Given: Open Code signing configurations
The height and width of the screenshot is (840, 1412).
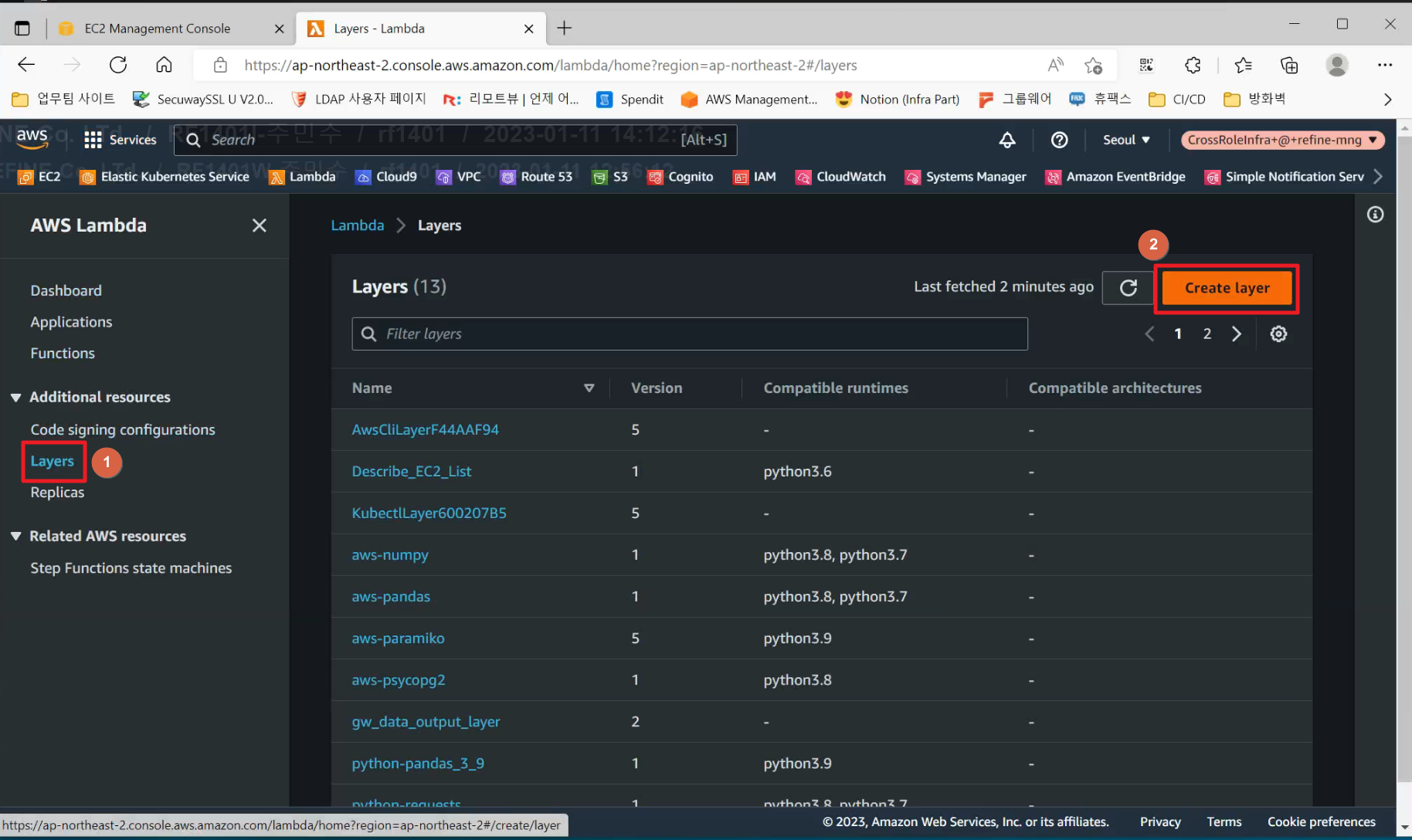Looking at the screenshot, I should (123, 429).
